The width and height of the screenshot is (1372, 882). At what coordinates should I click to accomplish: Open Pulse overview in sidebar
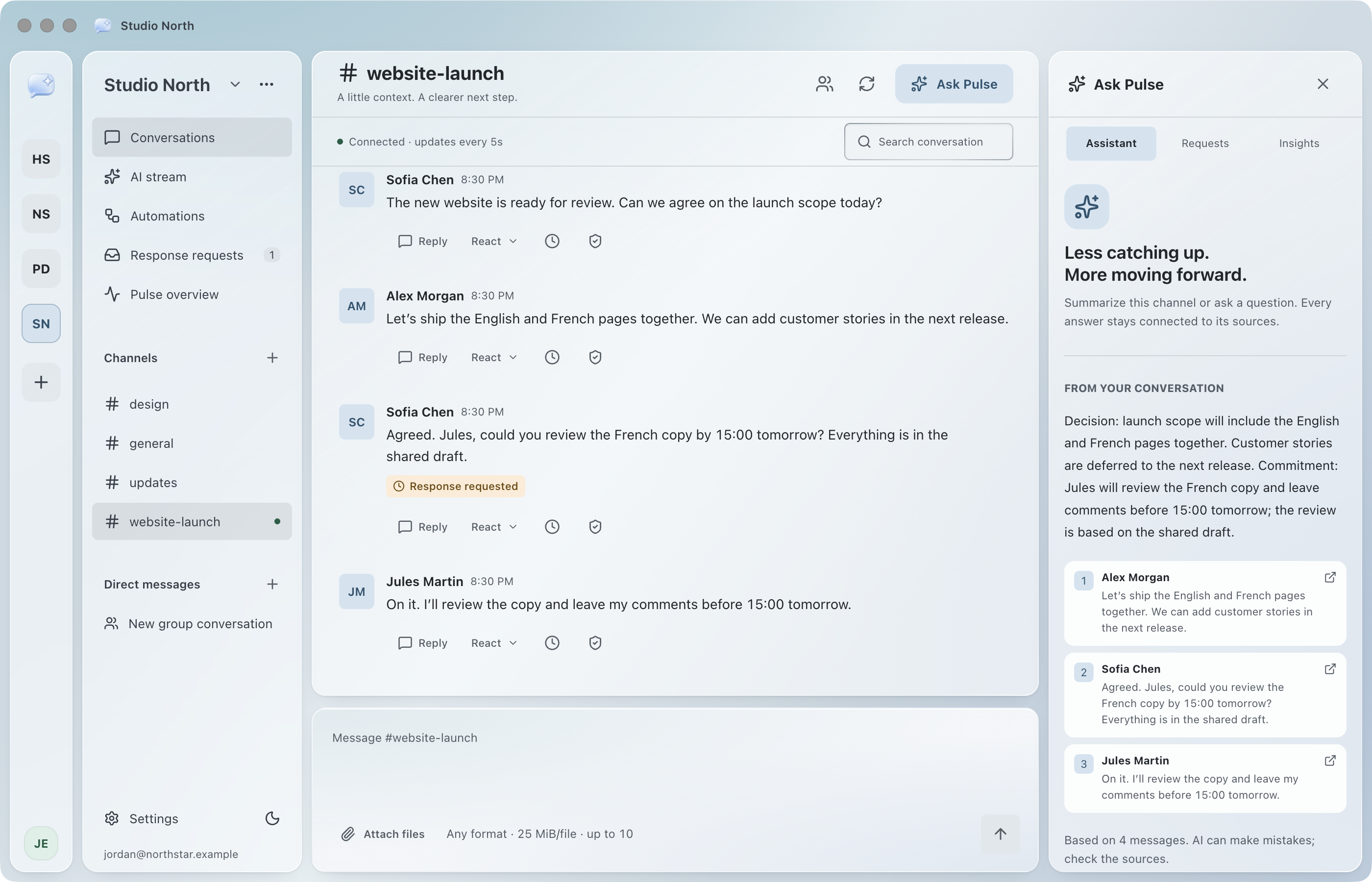tap(192, 294)
